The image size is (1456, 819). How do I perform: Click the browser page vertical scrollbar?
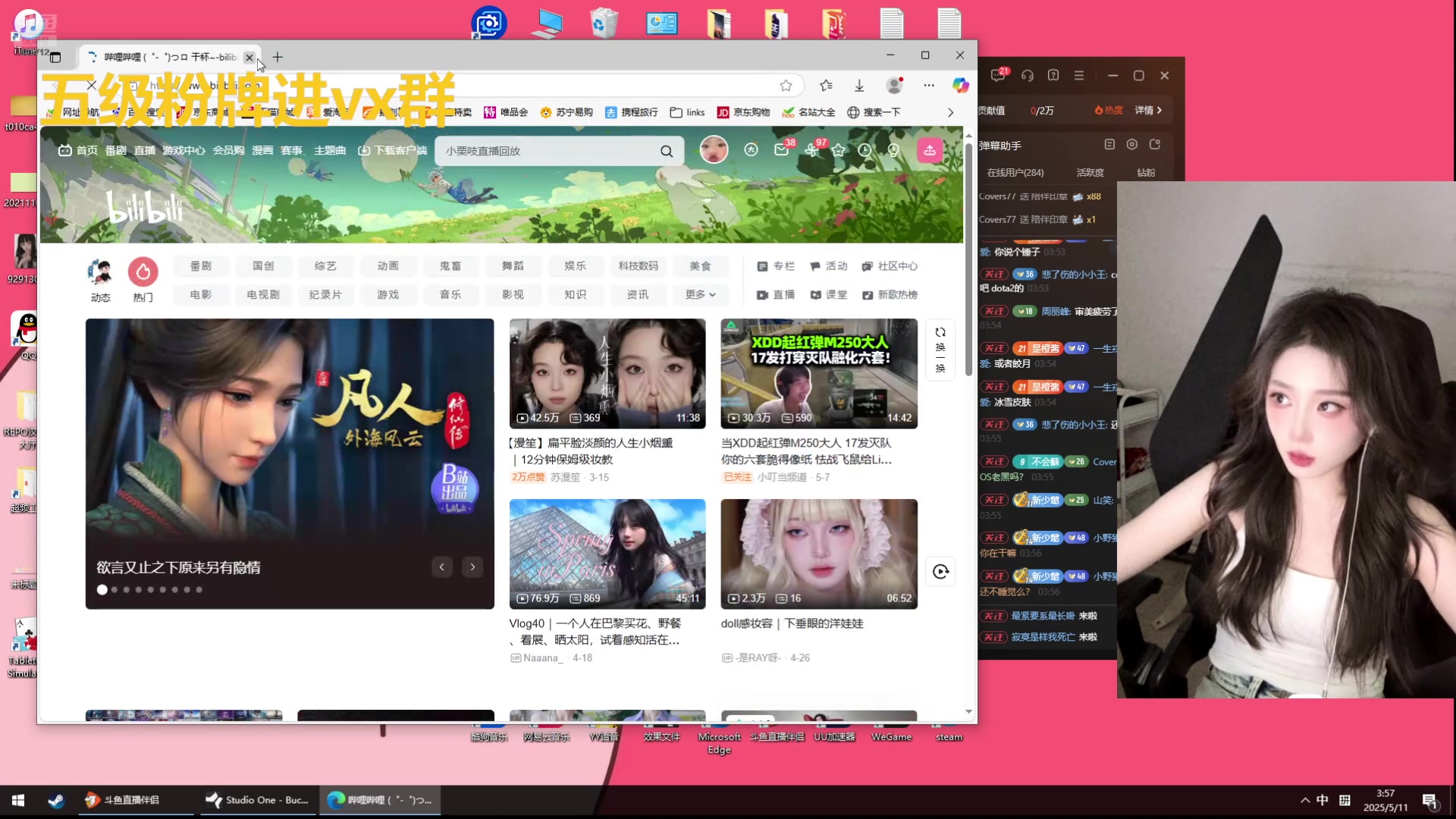[x=968, y=258]
